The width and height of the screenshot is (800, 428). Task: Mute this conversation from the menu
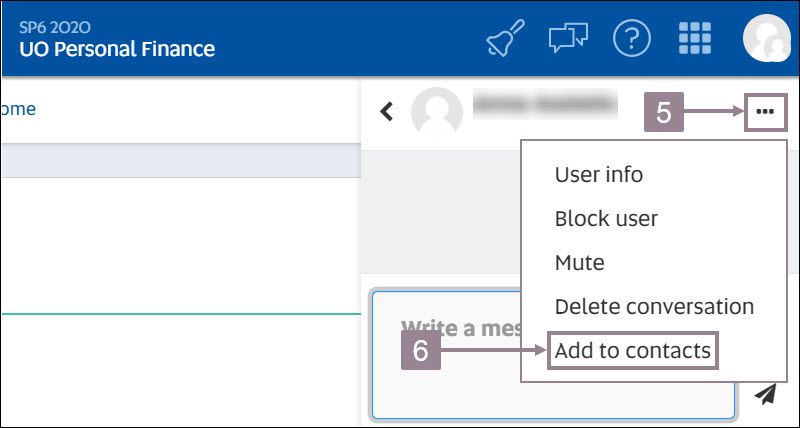(x=579, y=262)
